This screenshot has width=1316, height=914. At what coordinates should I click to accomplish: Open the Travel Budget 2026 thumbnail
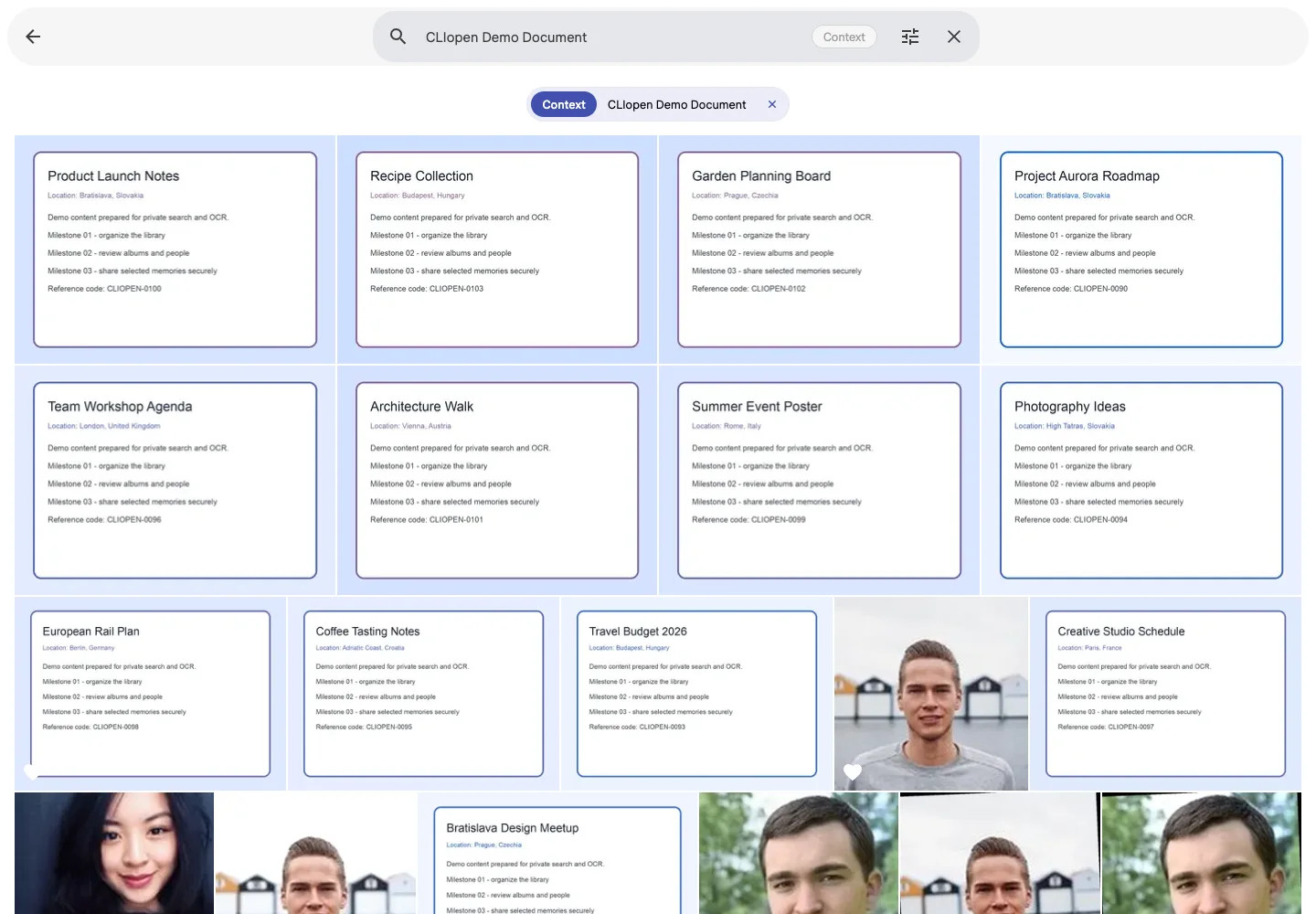pos(696,694)
